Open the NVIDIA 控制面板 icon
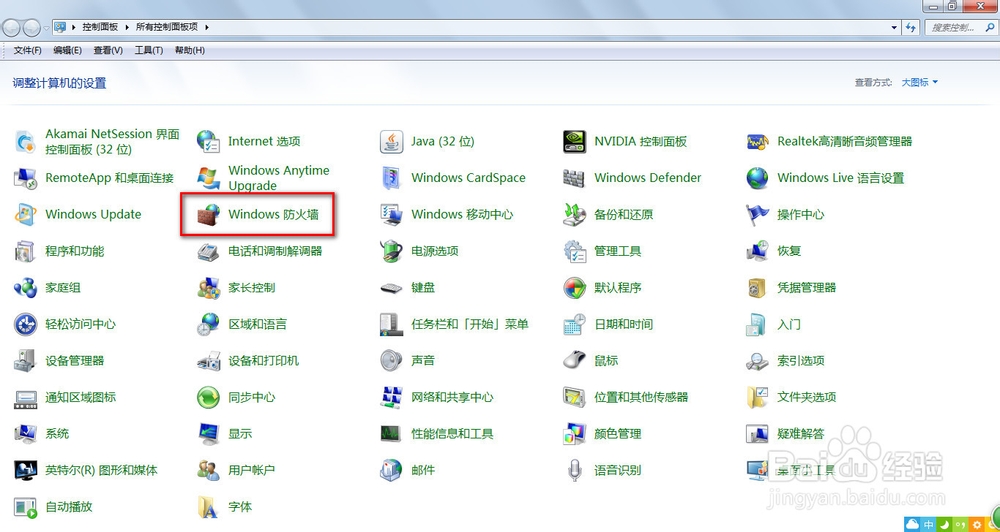 tap(575, 142)
